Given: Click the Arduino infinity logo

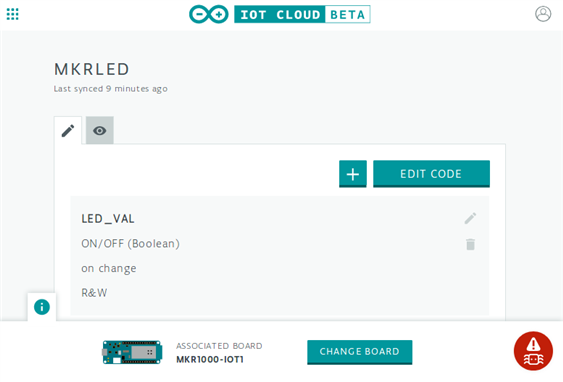Looking at the screenshot, I should (209, 14).
